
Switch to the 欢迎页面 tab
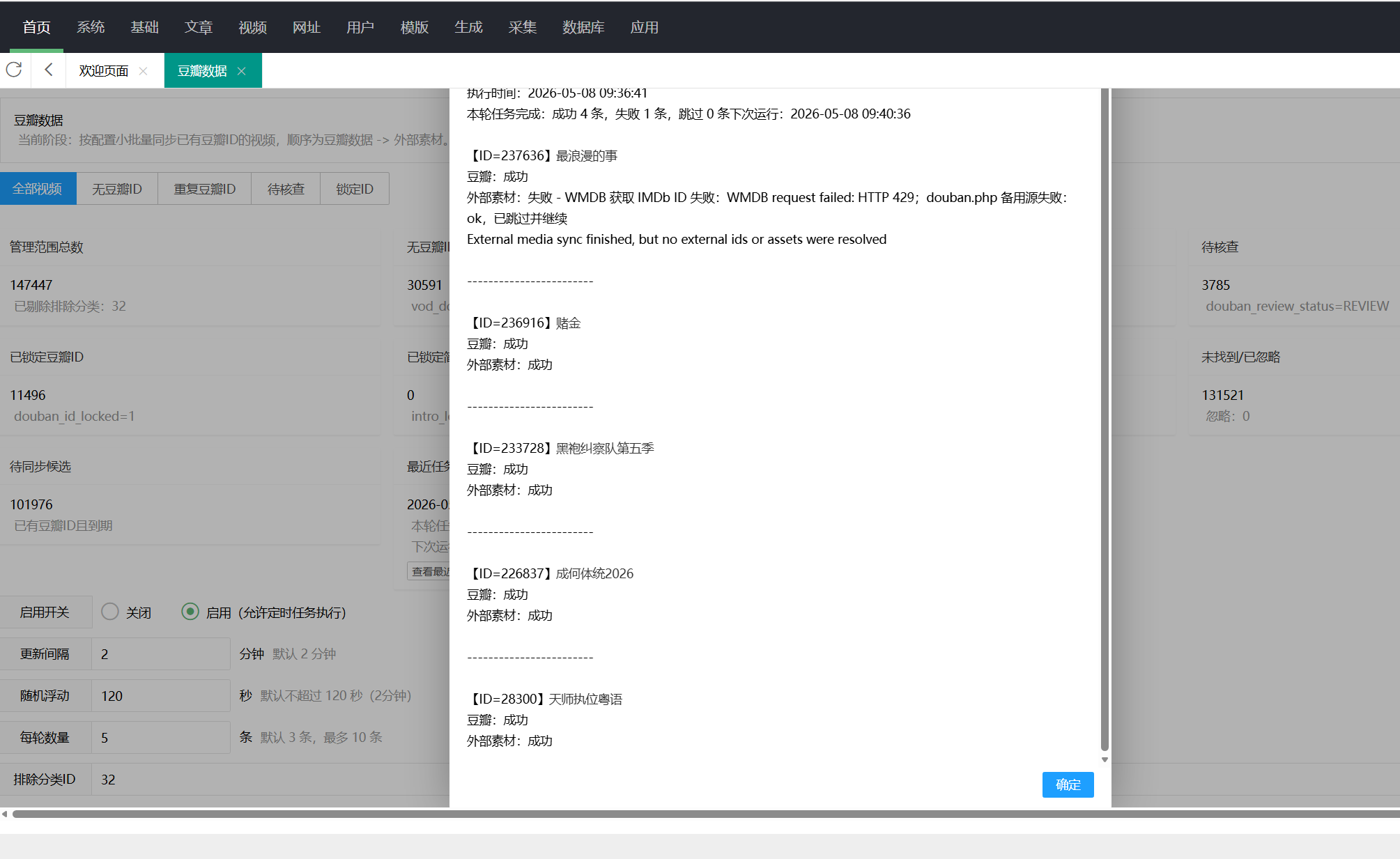pos(104,71)
